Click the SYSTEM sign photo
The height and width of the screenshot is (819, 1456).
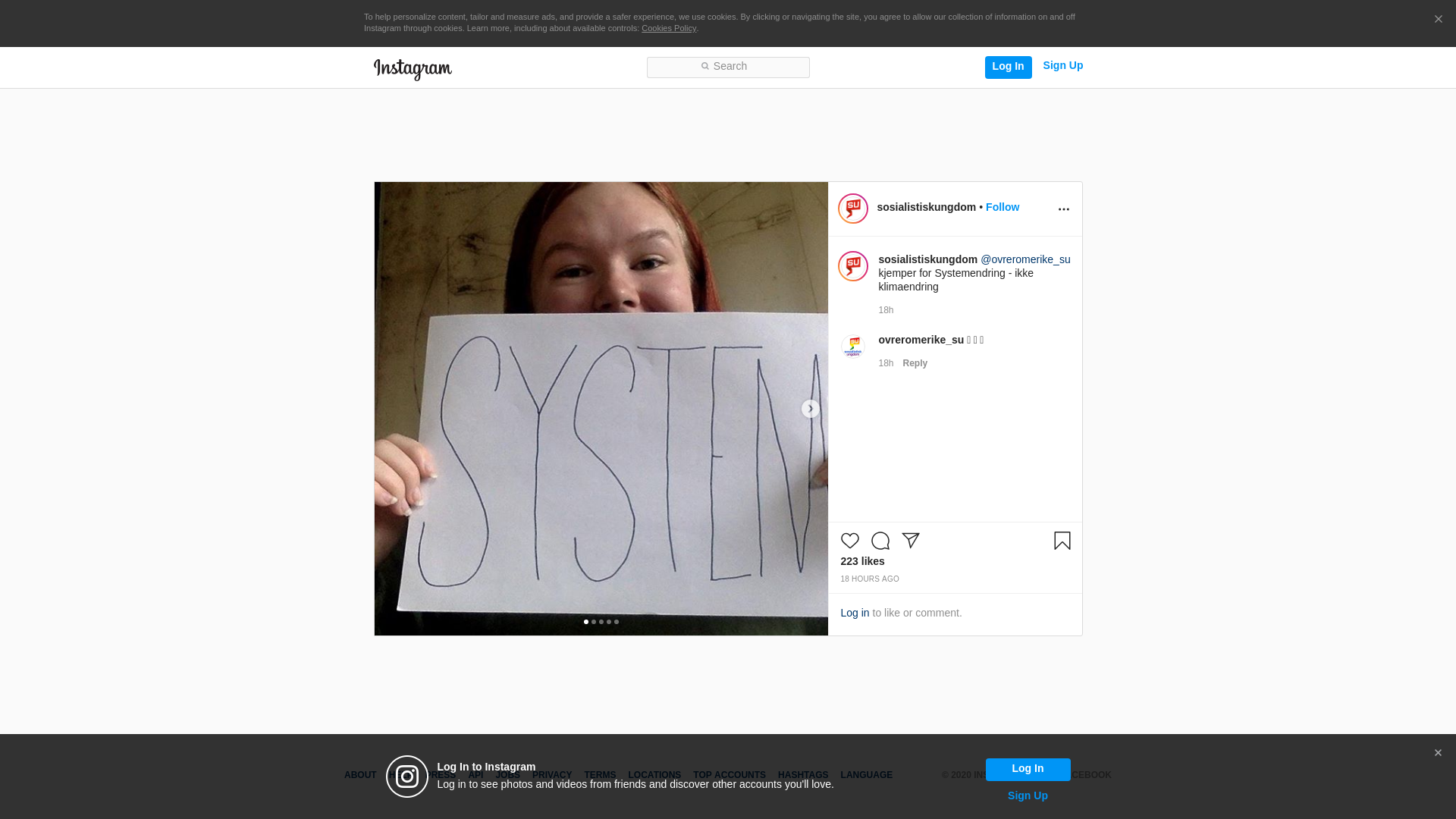coord(601,409)
